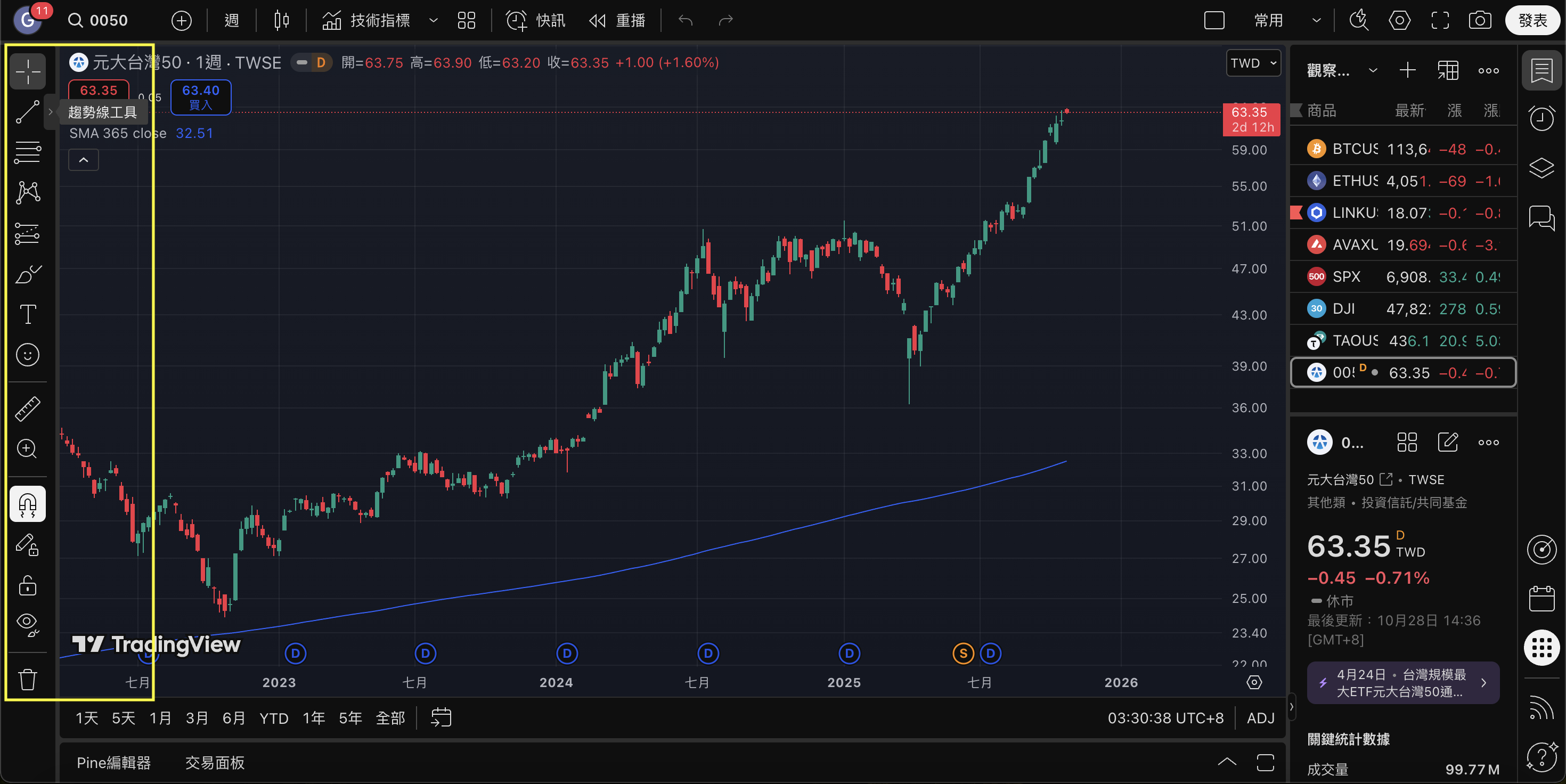Expand the 常用 layout dropdown
The image size is (1566, 784).
tap(1316, 21)
